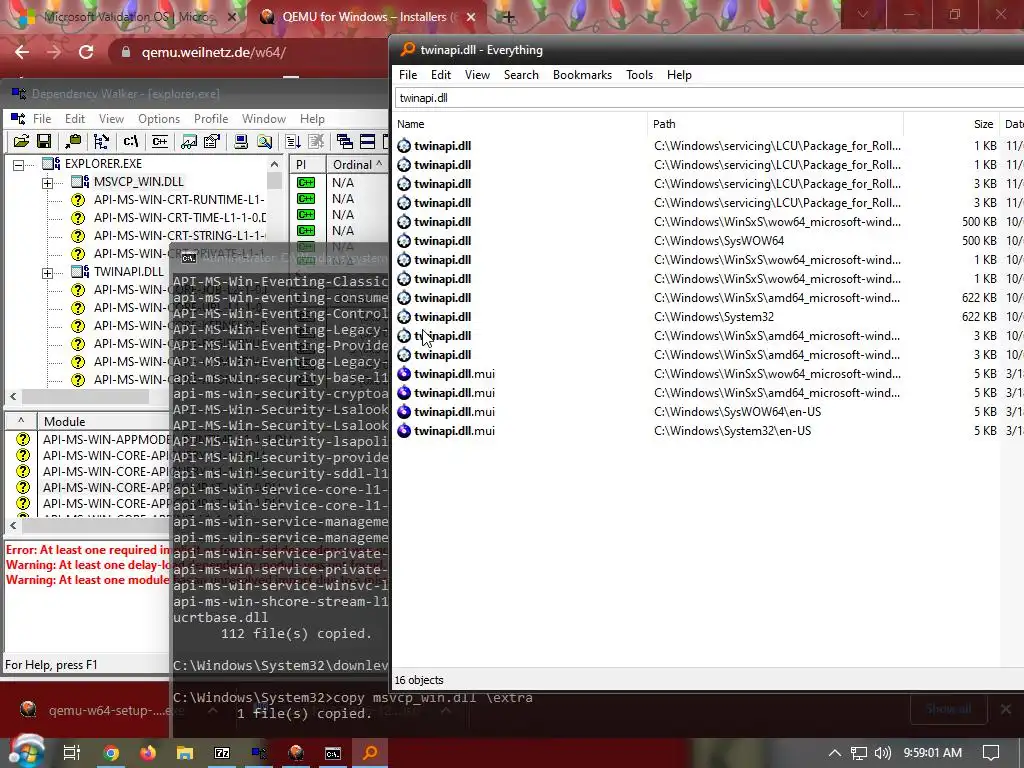Screen dimensions: 1024x768
Task: Open Firefox from taskbar
Action: point(148,753)
